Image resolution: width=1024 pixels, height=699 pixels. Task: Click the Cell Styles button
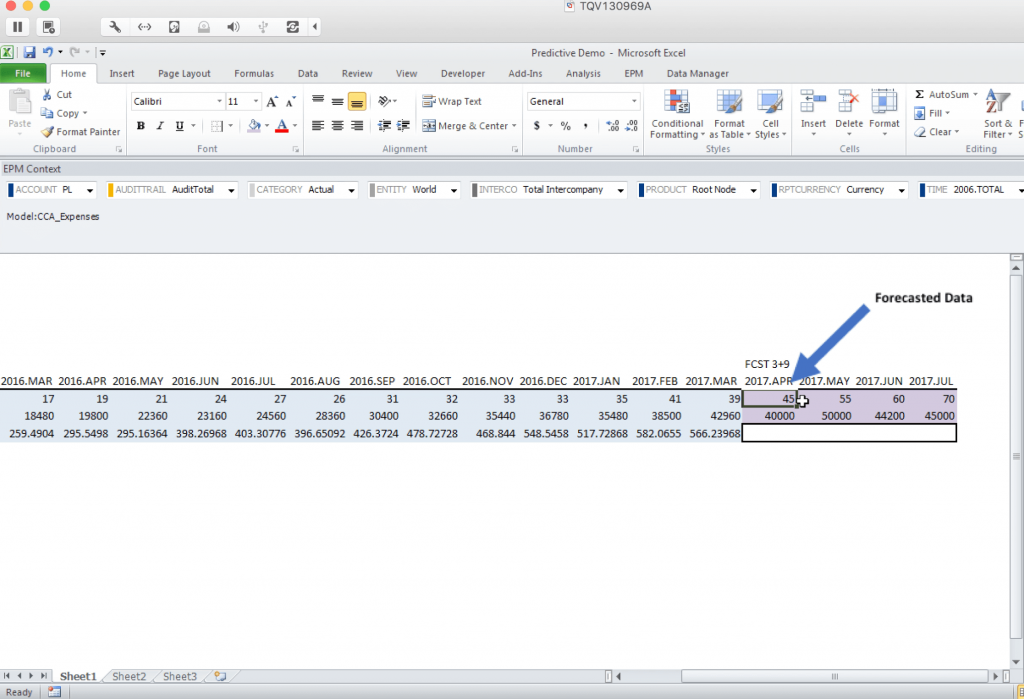click(x=771, y=114)
